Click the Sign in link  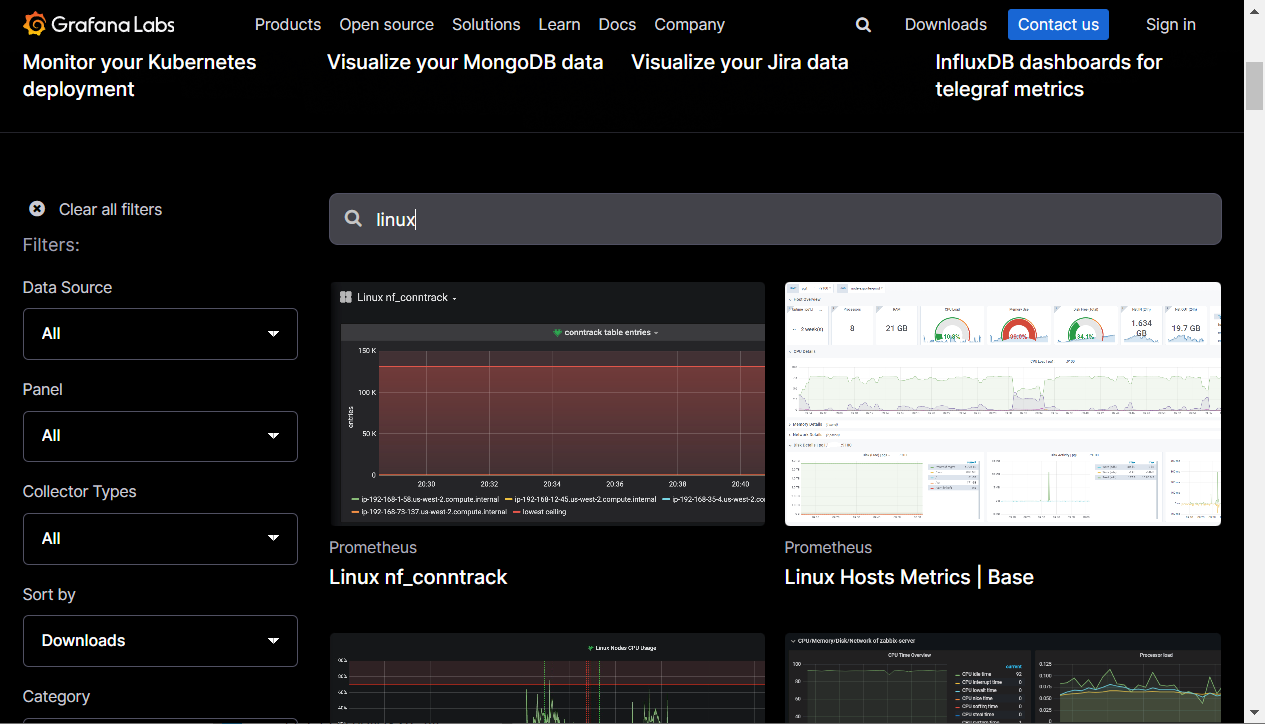tap(1170, 25)
